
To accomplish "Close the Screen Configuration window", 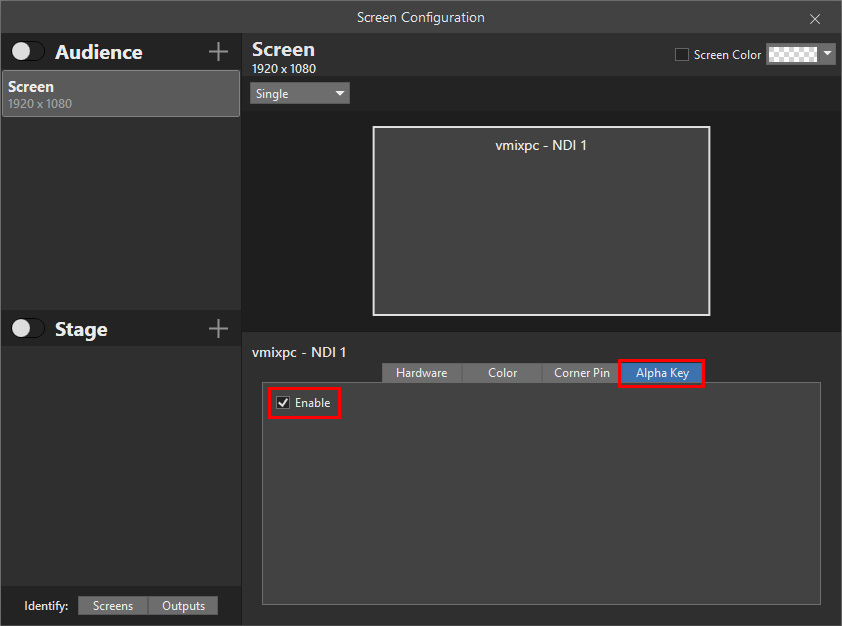I will point(815,18).
